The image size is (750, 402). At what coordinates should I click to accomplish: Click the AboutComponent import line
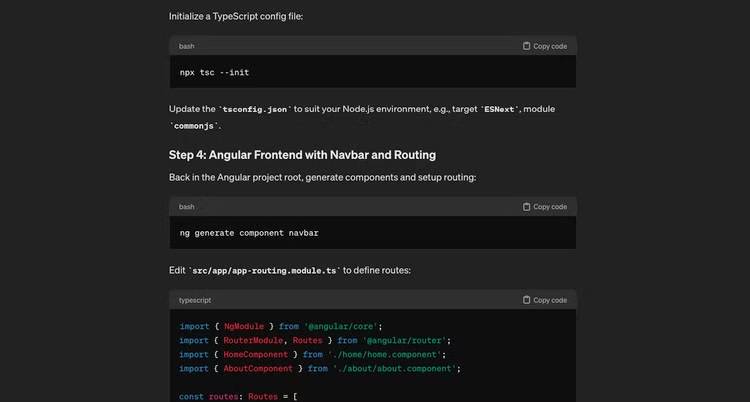pyautogui.click(x=320, y=368)
